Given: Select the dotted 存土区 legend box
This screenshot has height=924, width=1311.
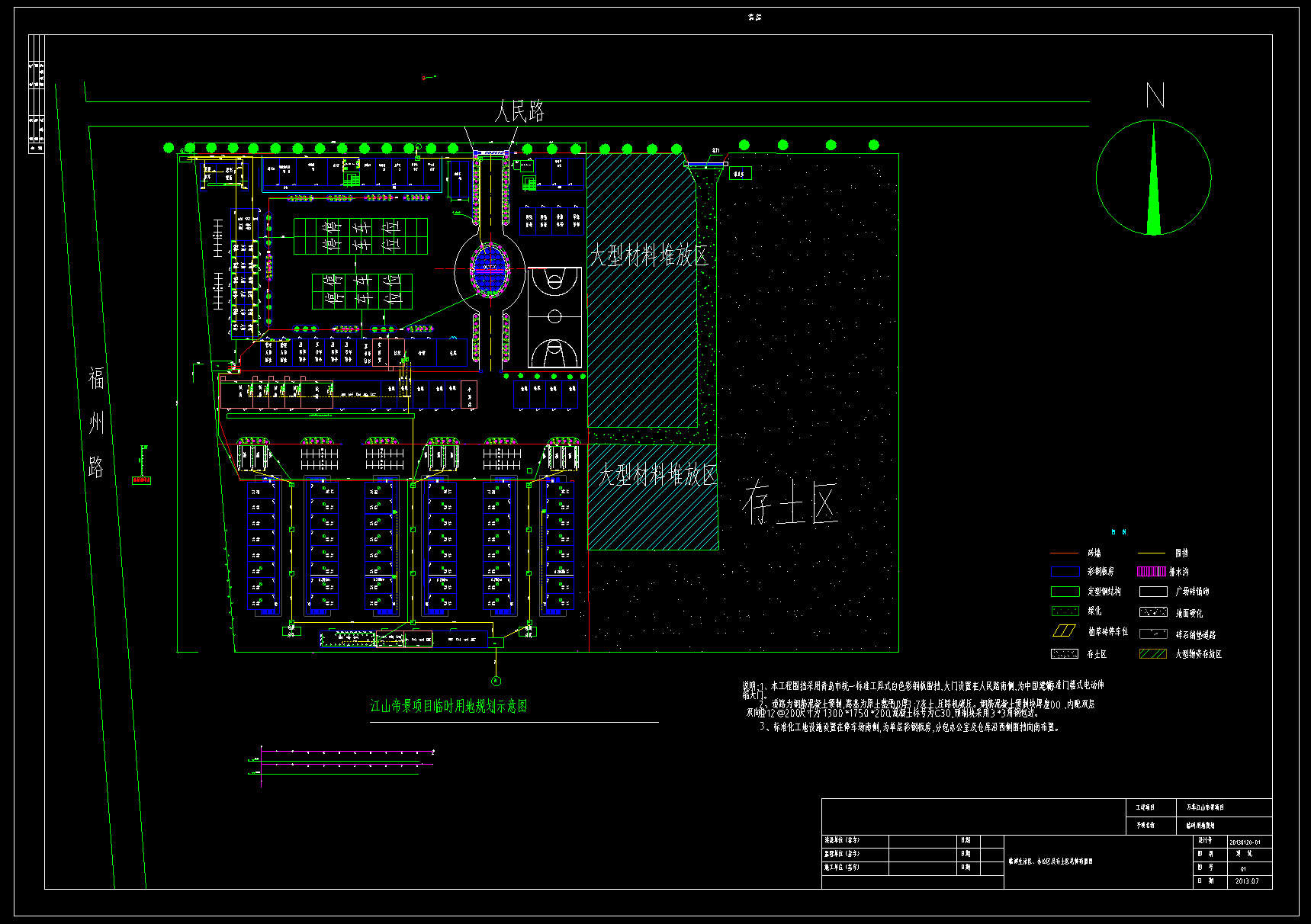Looking at the screenshot, I should (x=1065, y=653).
